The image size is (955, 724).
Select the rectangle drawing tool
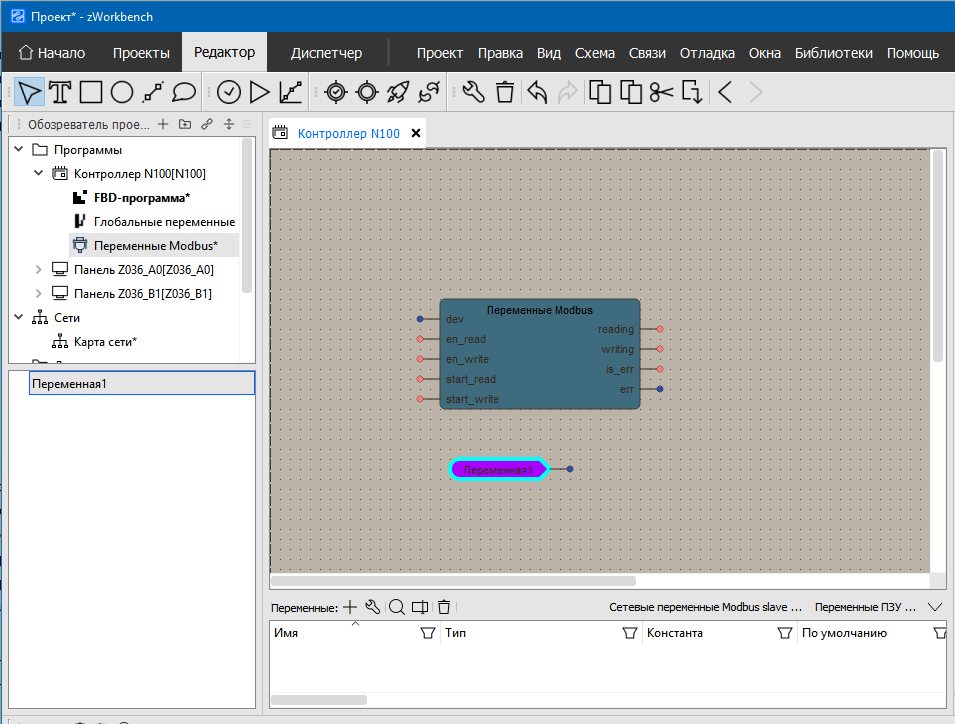(x=92, y=91)
